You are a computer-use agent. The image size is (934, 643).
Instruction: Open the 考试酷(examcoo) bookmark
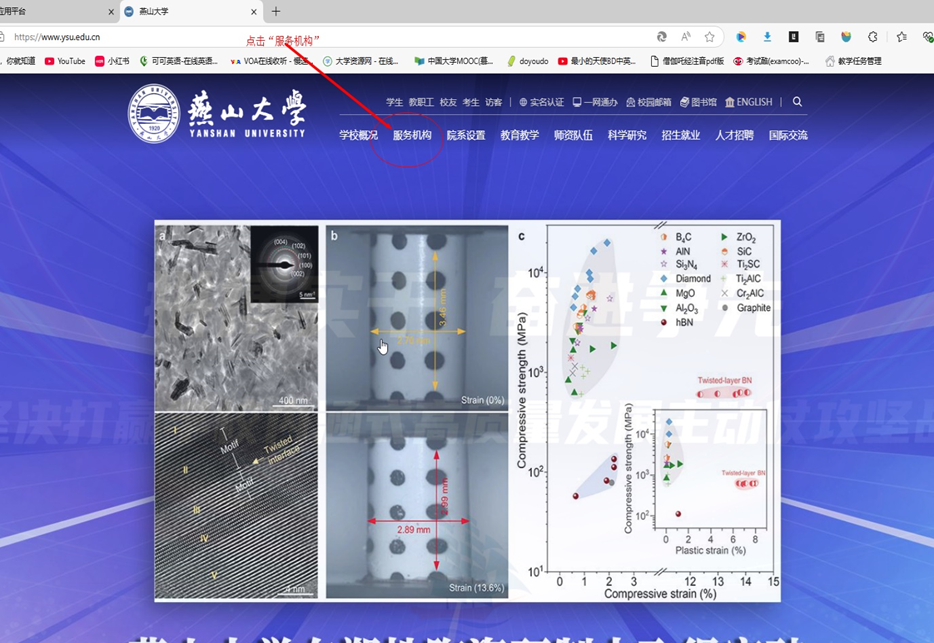771,61
